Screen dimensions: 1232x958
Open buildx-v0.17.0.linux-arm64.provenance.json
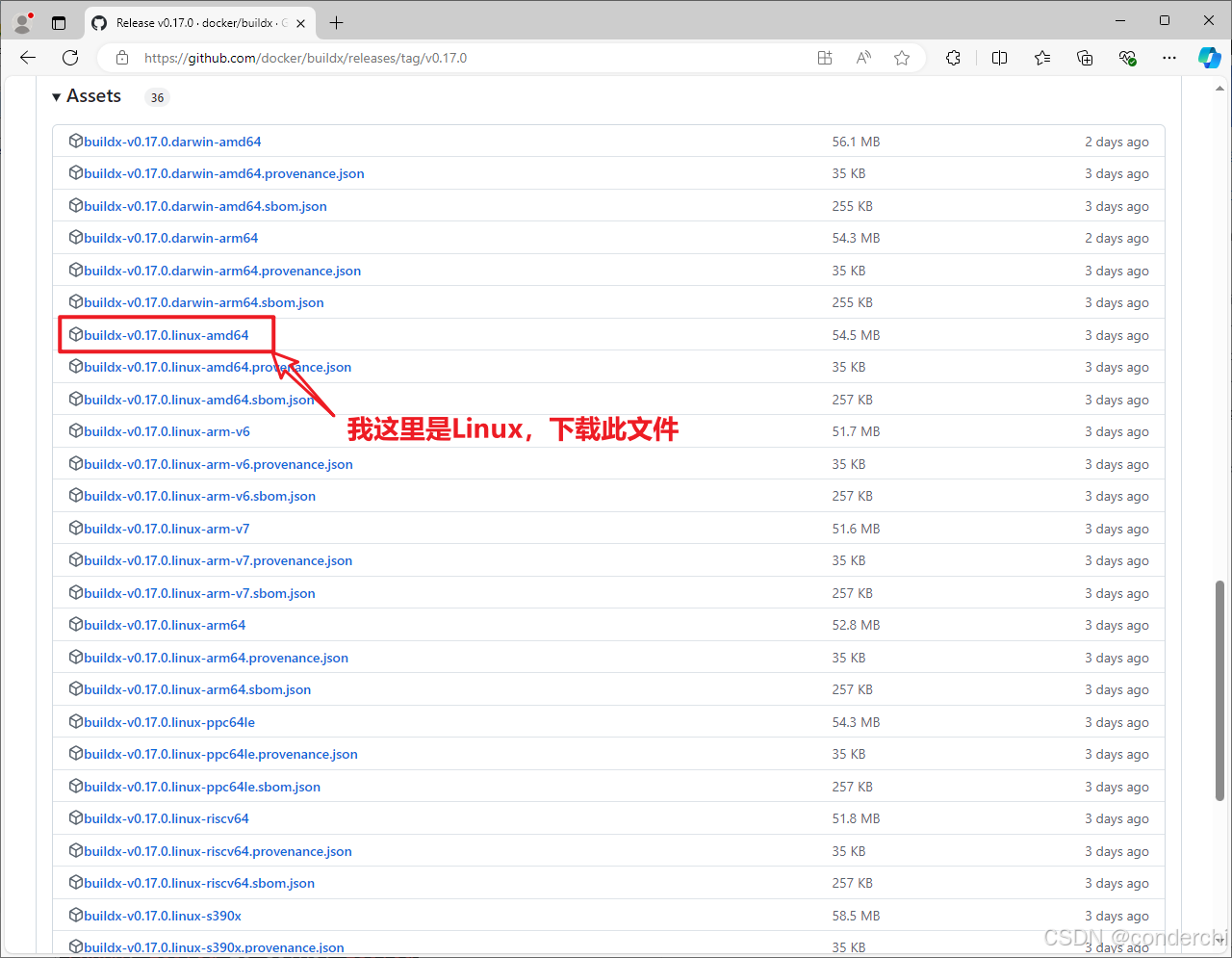(x=216, y=658)
